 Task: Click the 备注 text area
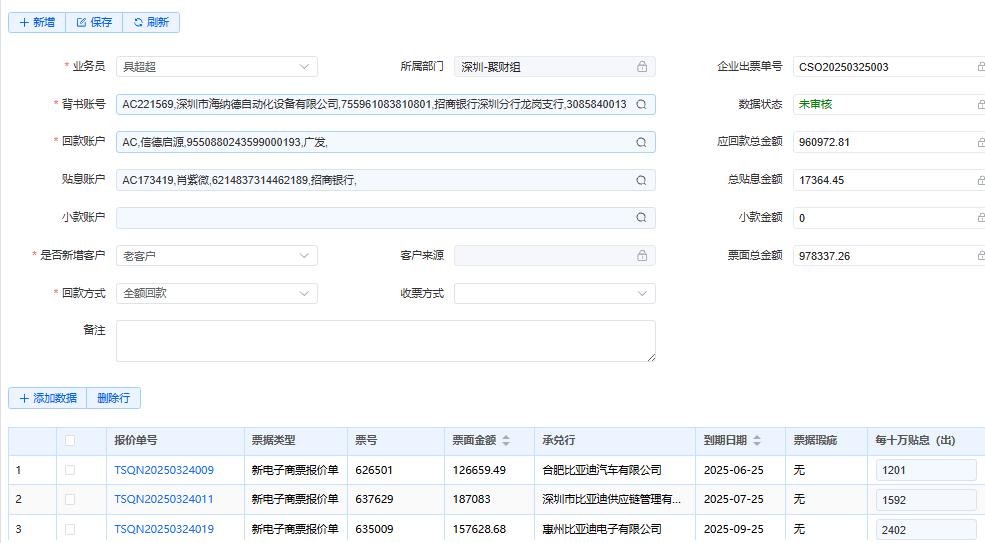[386, 341]
